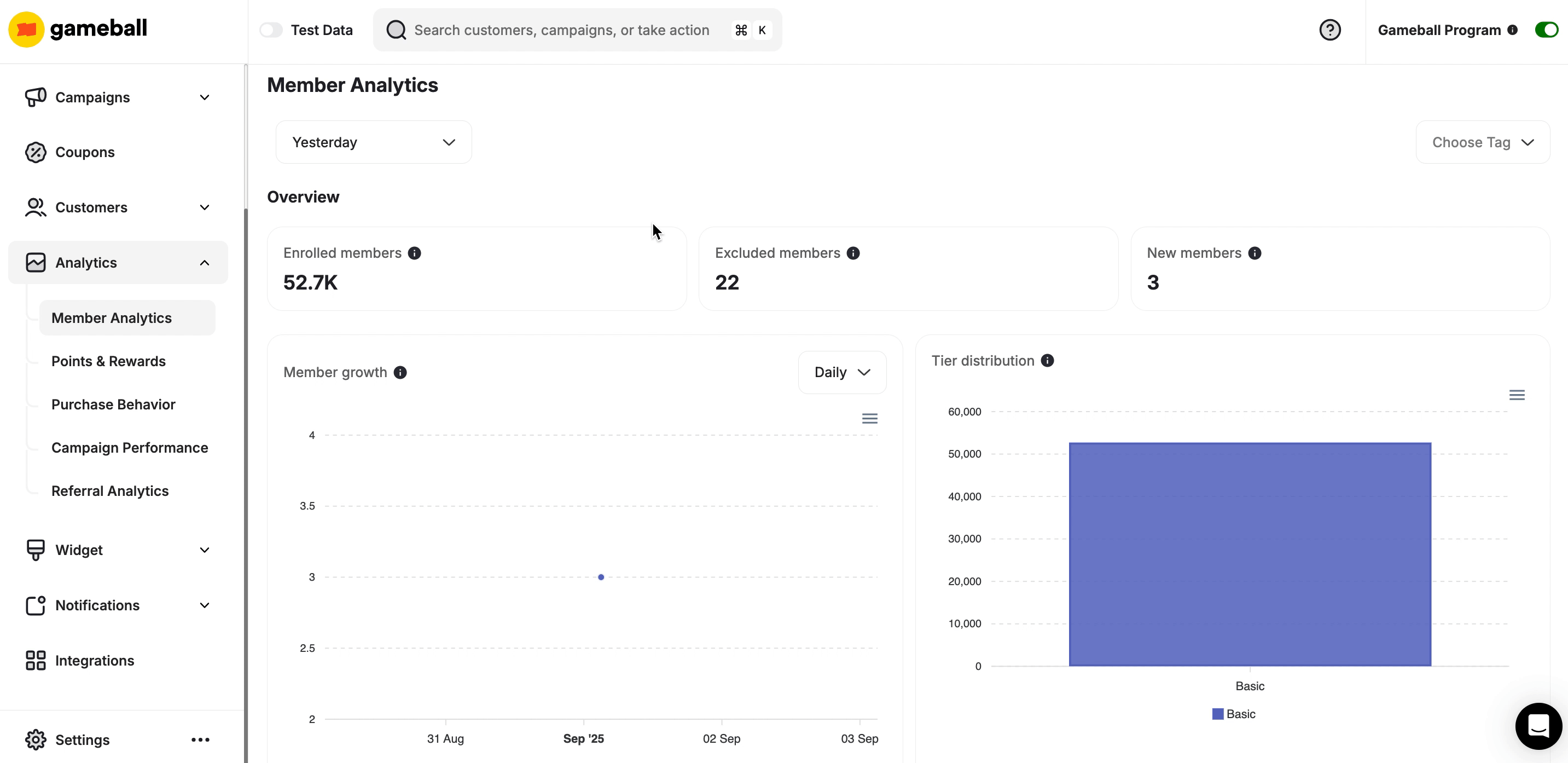Toggle the Gameball Program switch
The width and height of the screenshot is (1568, 763).
(1546, 29)
